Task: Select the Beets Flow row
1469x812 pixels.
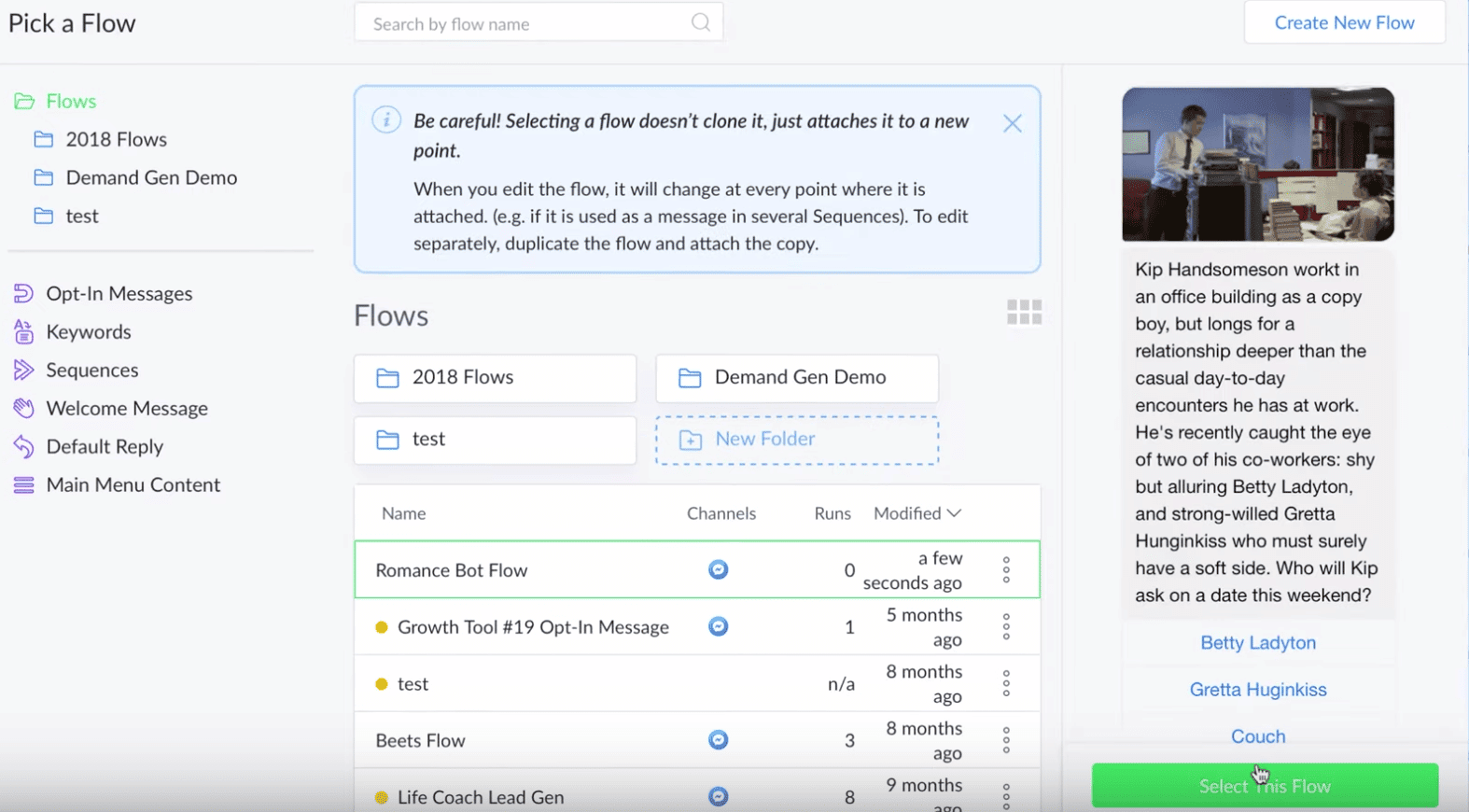Action: pyautogui.click(x=697, y=740)
